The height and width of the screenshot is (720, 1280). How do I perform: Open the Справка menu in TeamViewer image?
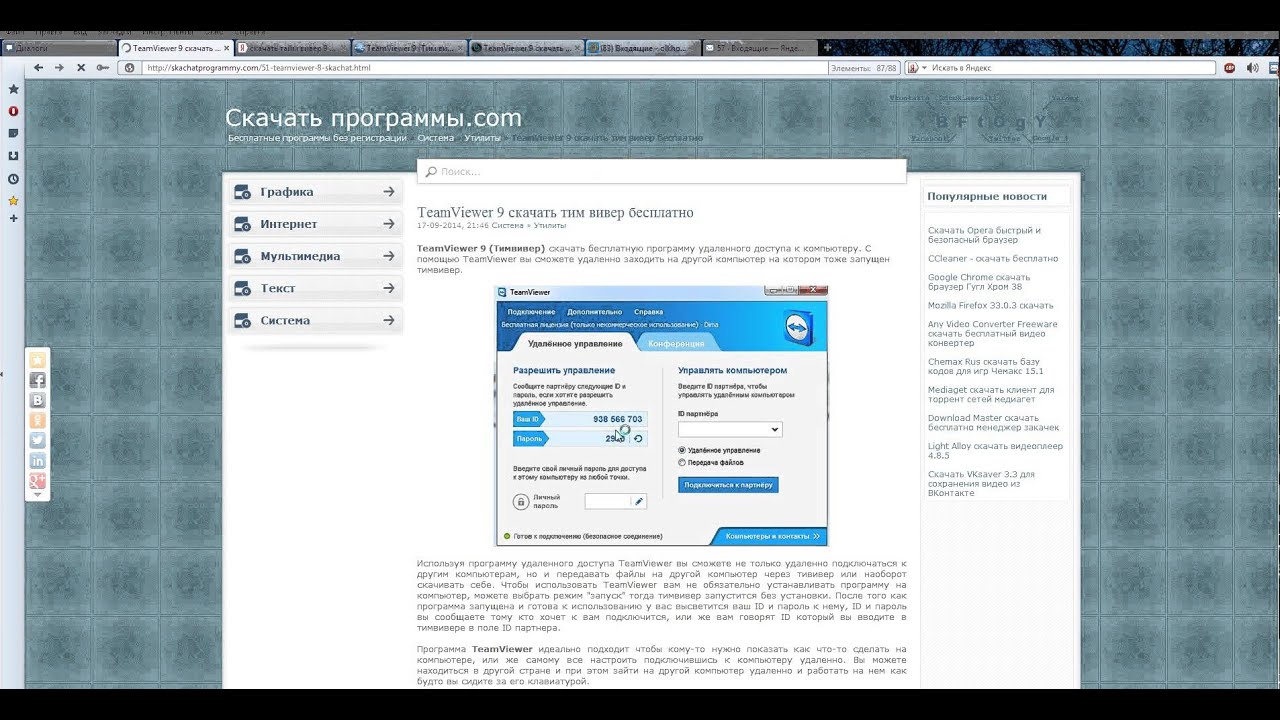pyautogui.click(x=649, y=312)
